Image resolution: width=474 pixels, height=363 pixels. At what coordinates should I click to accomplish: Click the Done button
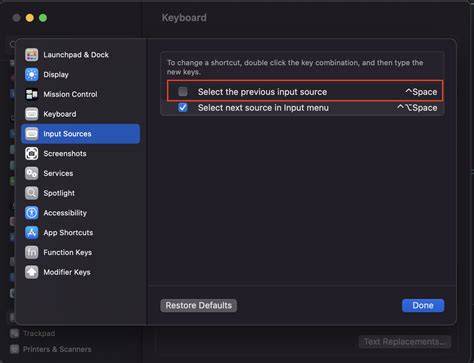(423, 305)
